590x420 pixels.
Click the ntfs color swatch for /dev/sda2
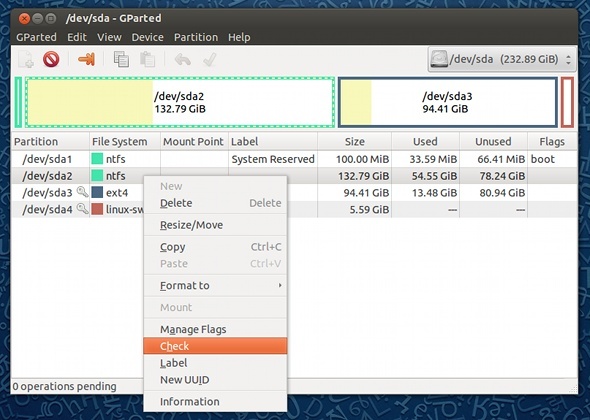[97, 175]
